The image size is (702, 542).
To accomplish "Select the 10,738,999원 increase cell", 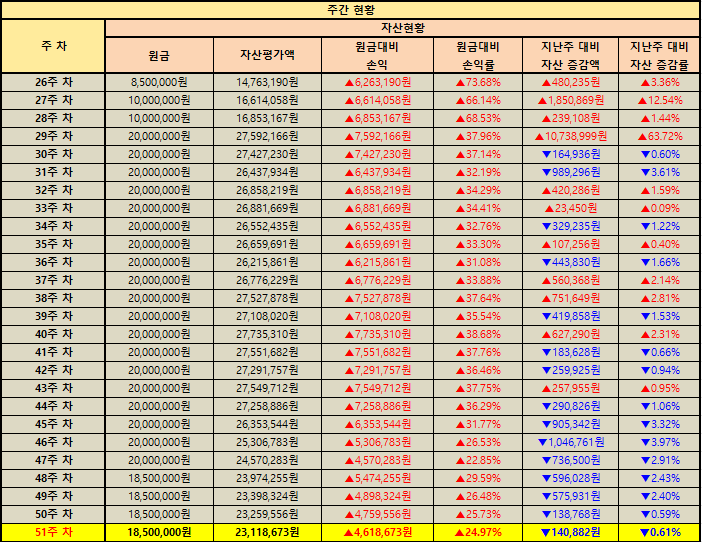I will pos(570,136).
